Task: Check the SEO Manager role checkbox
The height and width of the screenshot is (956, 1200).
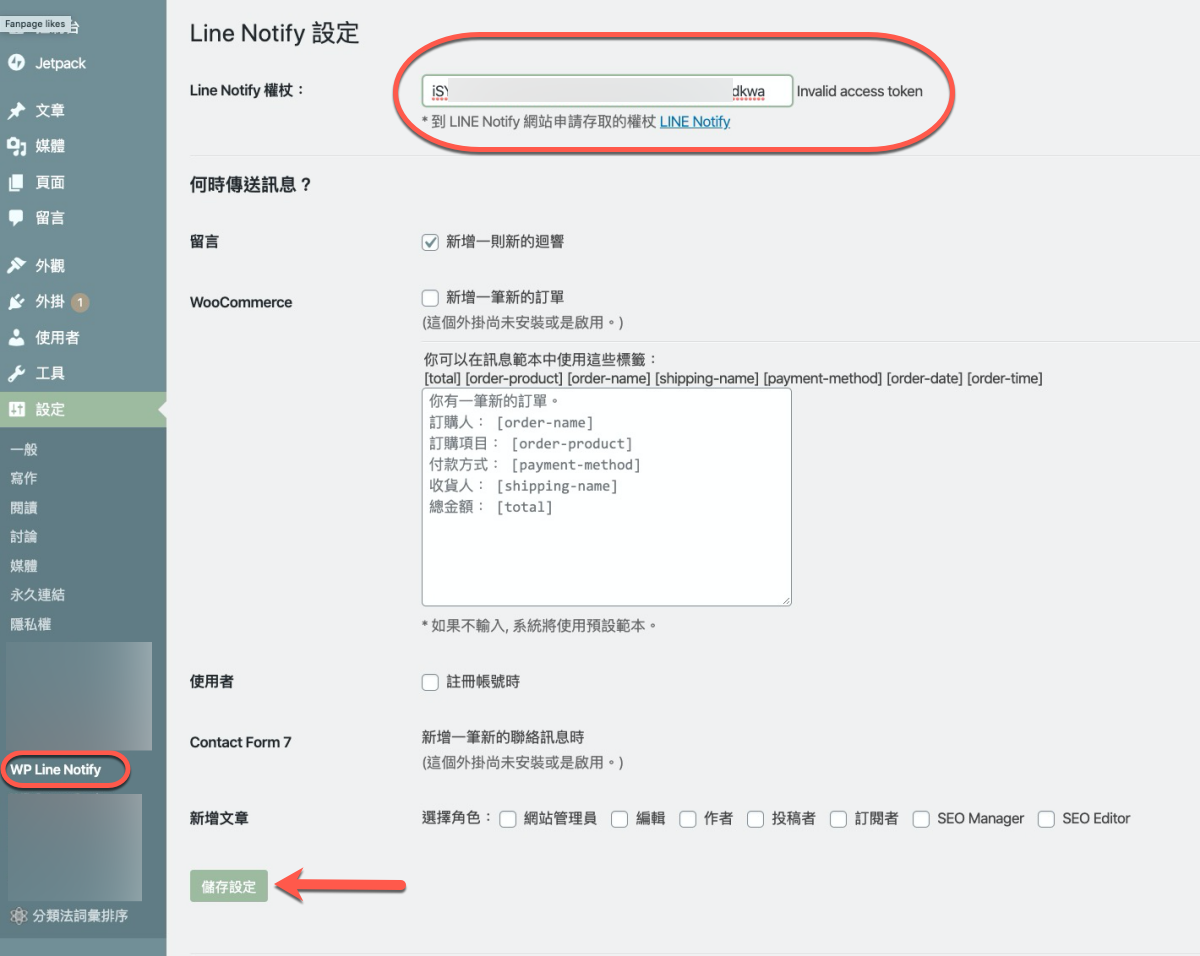Action: click(x=921, y=819)
